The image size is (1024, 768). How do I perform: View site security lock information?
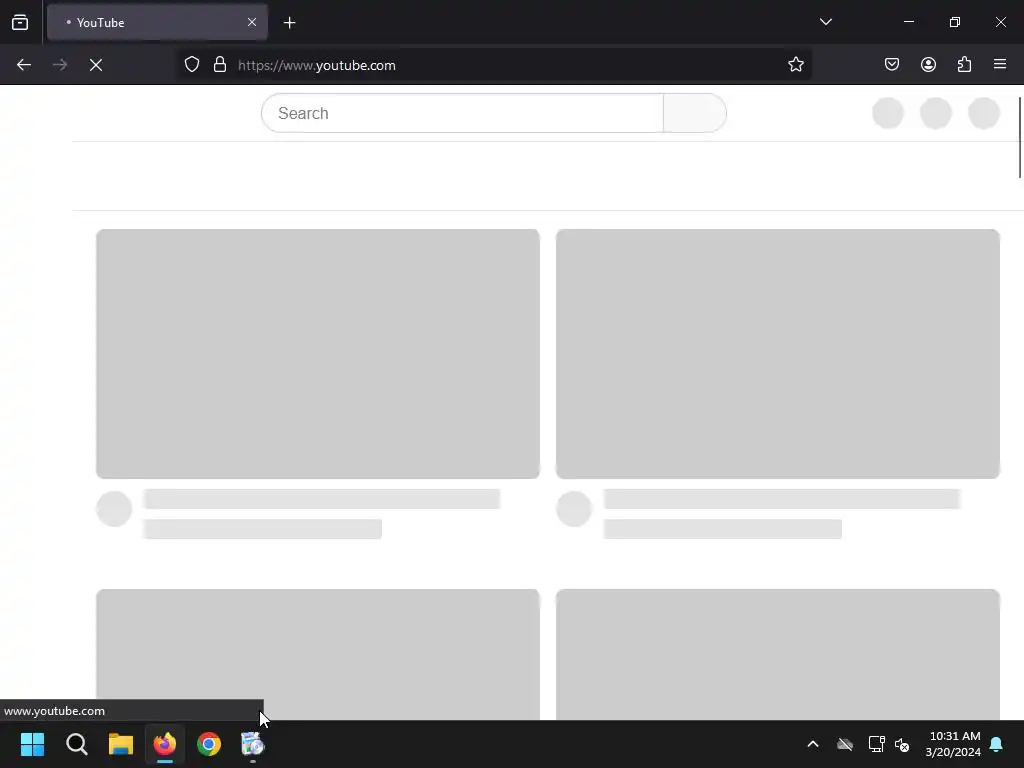pos(220,65)
